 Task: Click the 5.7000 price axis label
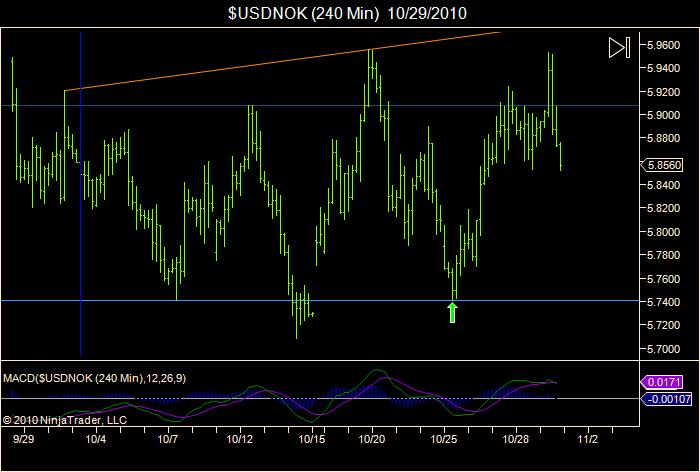[663, 349]
